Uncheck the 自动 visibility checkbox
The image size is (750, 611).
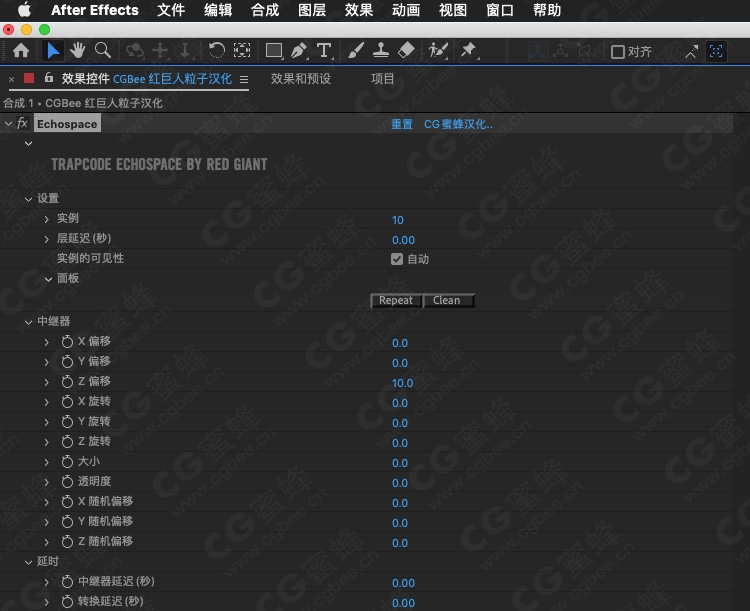(x=397, y=259)
